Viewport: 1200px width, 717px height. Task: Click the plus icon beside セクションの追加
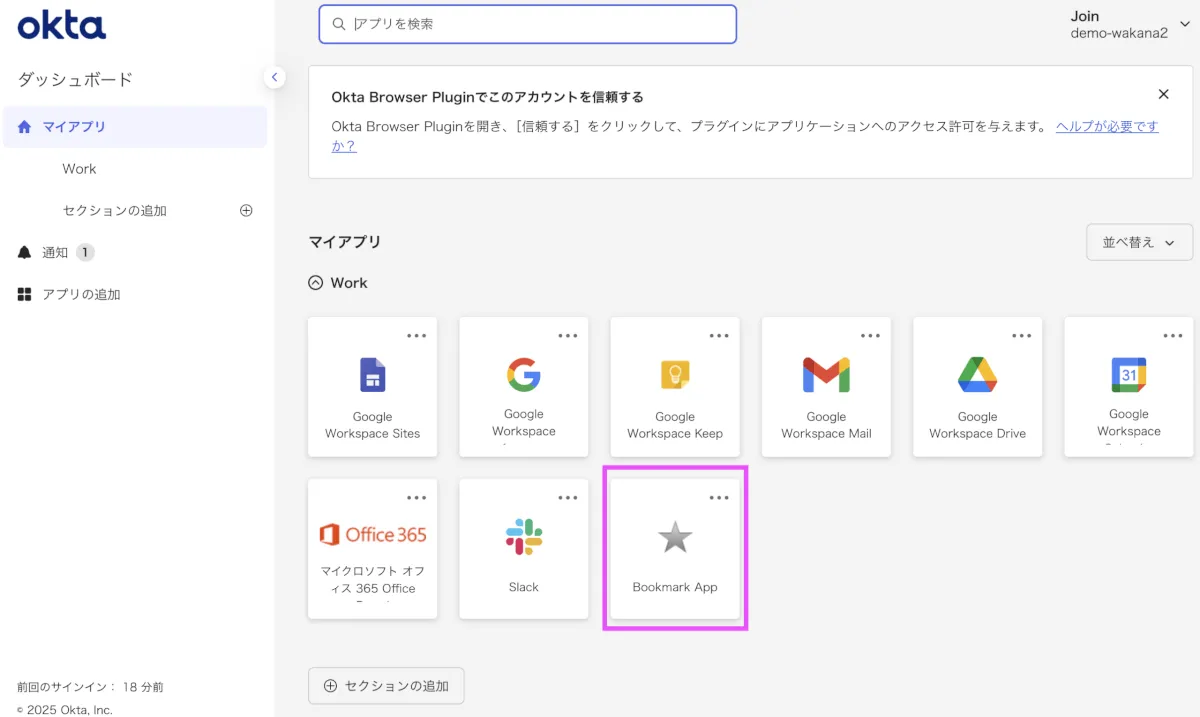click(x=246, y=211)
